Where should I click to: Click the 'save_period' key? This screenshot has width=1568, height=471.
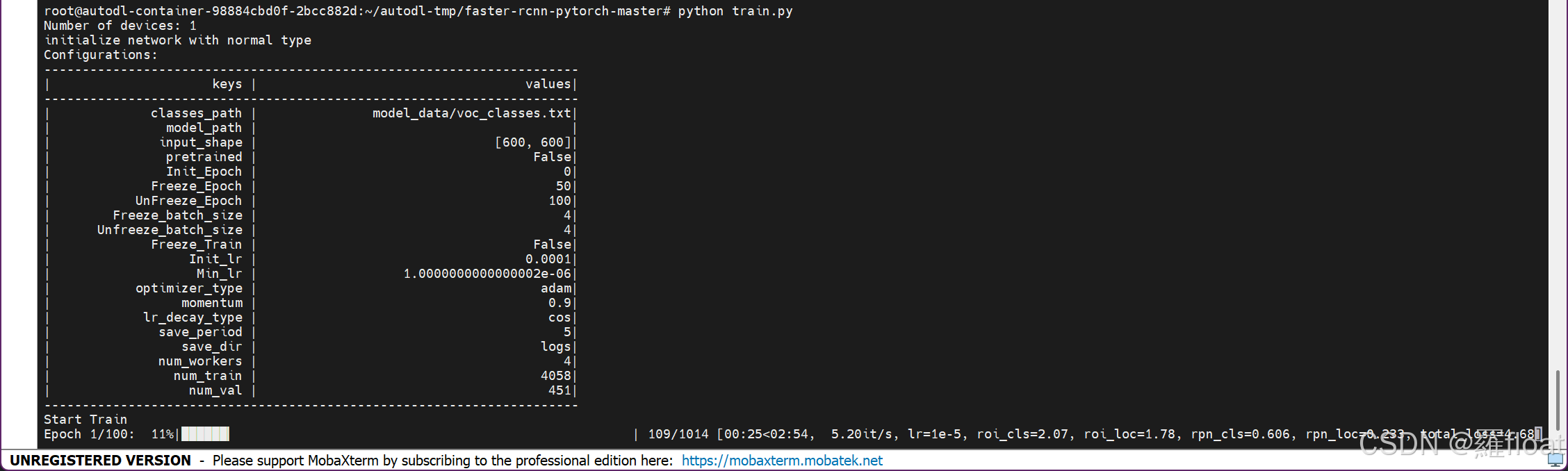[201, 332]
